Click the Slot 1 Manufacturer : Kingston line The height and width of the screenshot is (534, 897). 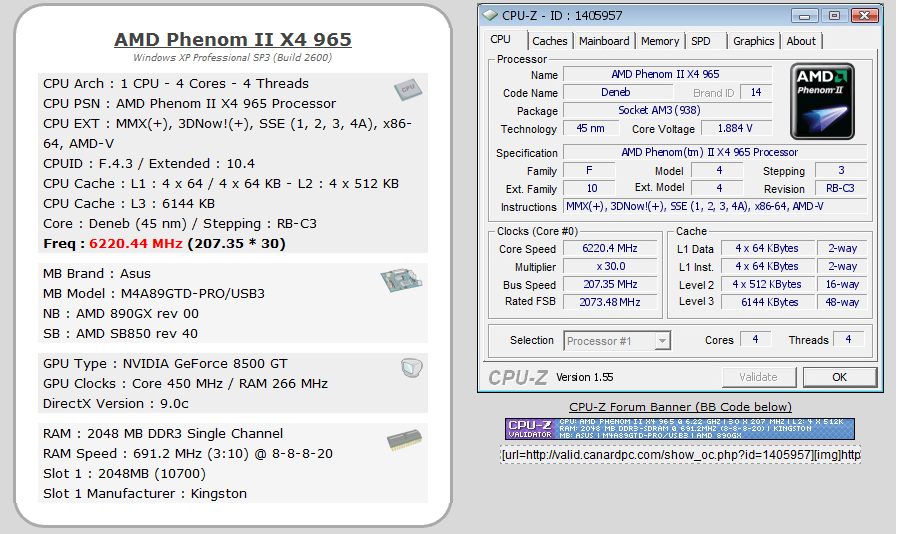pos(145,493)
